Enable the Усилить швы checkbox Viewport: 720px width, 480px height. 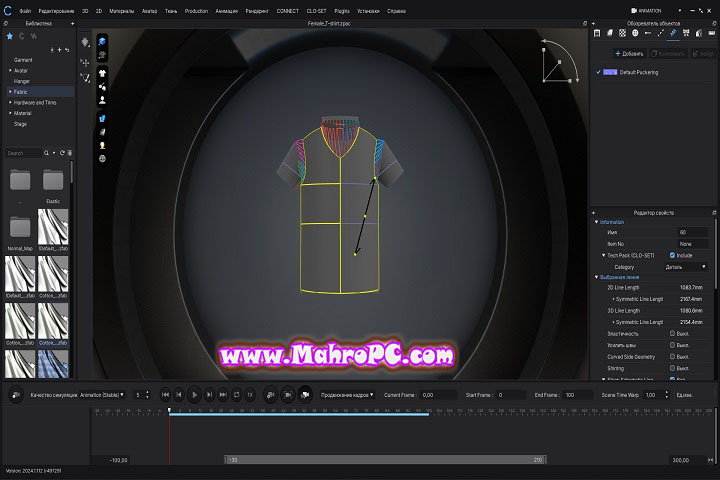tap(672, 345)
